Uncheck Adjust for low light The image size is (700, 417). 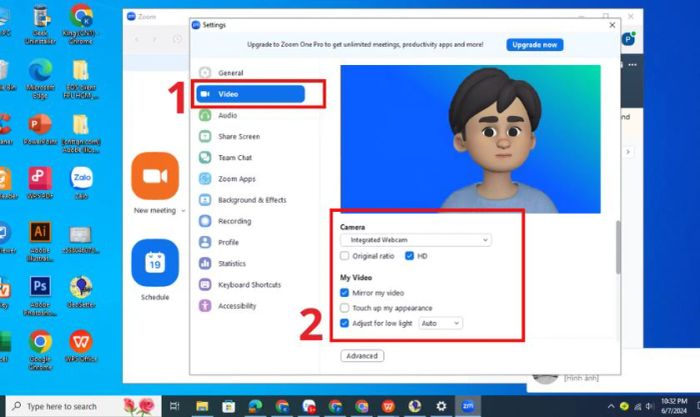coord(344,323)
